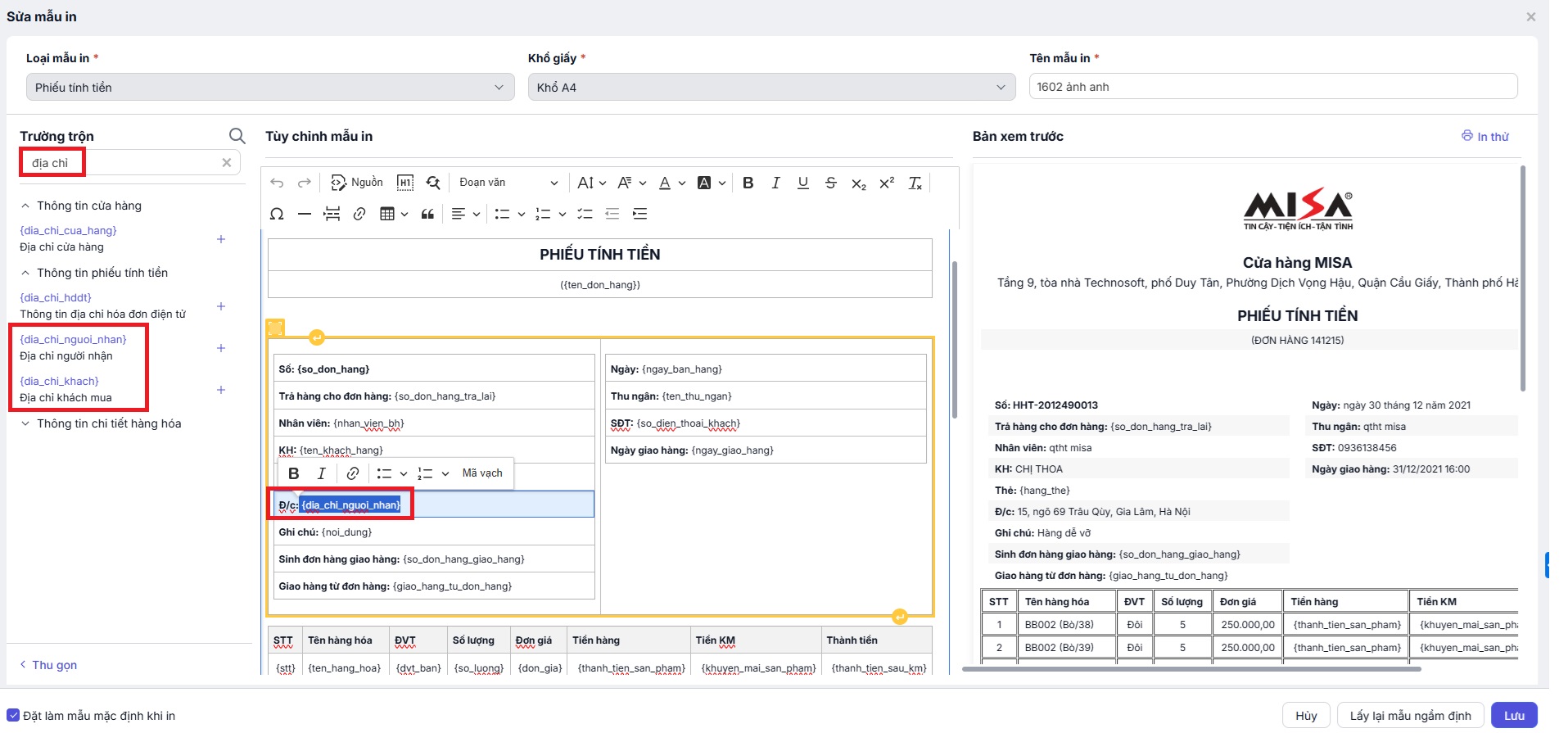This screenshot has width=1568, height=733.
Task: Increase the paragraph indent
Action: (x=640, y=214)
